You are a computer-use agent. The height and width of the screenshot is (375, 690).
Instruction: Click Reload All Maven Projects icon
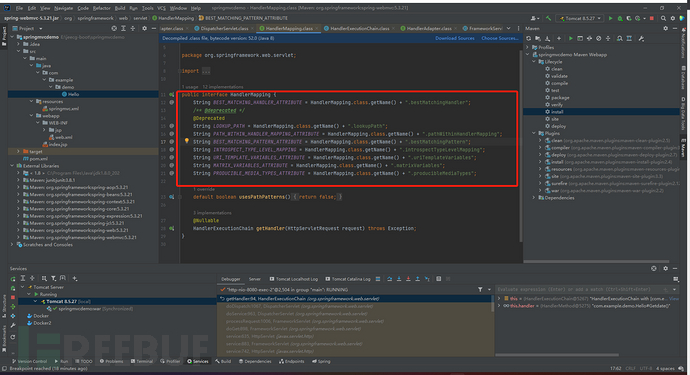529,39
